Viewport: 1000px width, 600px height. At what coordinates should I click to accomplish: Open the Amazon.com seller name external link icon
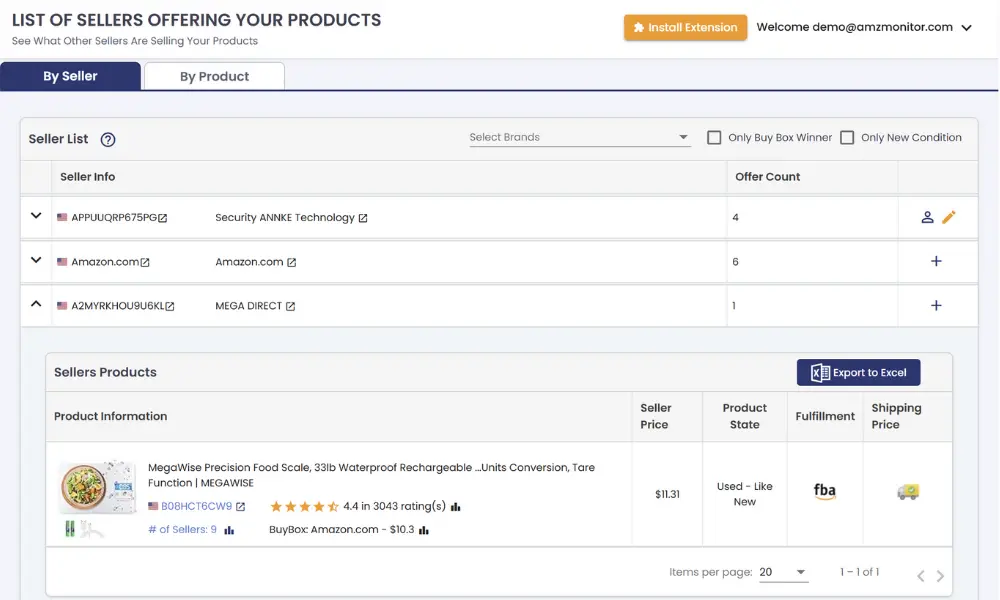click(x=291, y=262)
